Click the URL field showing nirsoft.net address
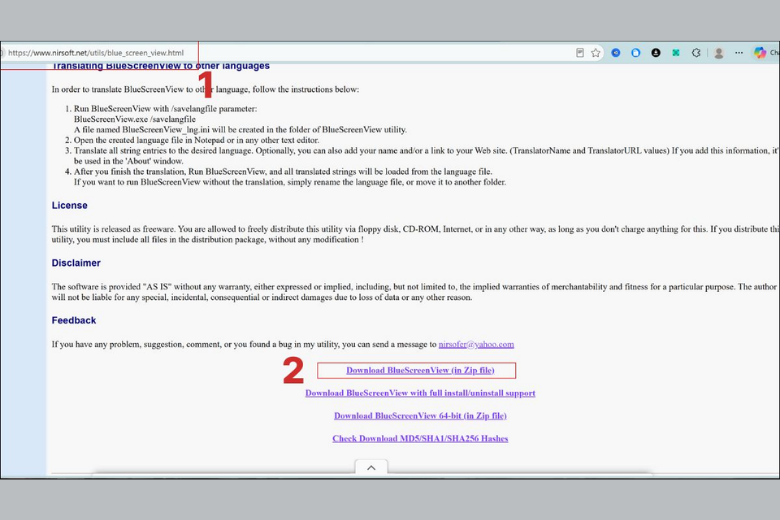The image size is (780, 520). 96,53
